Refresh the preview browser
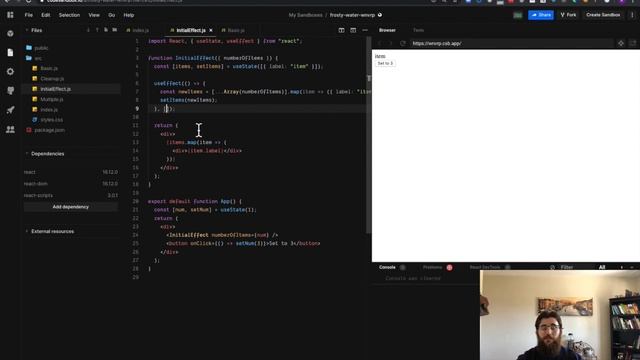Image resolution: width=640 pixels, height=360 pixels. pyautogui.click(x=403, y=43)
